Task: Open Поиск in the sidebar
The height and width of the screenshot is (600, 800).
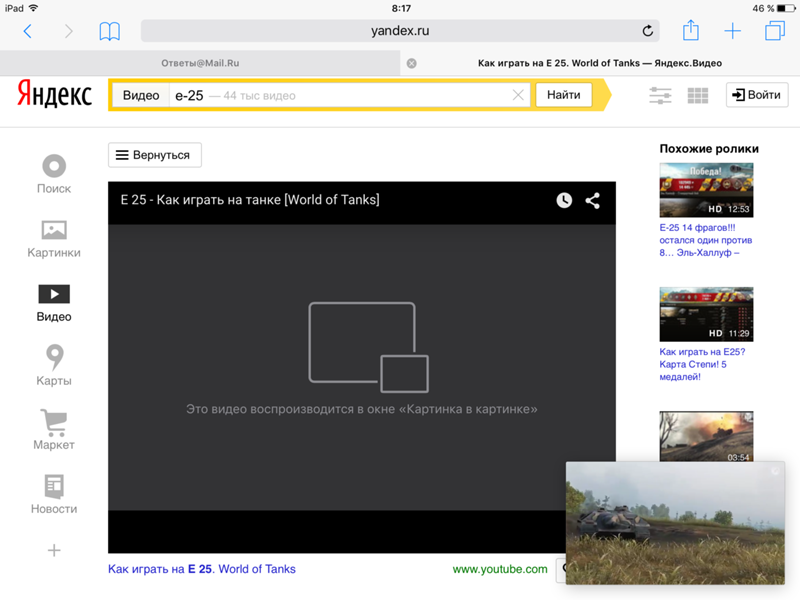Action: [x=54, y=174]
